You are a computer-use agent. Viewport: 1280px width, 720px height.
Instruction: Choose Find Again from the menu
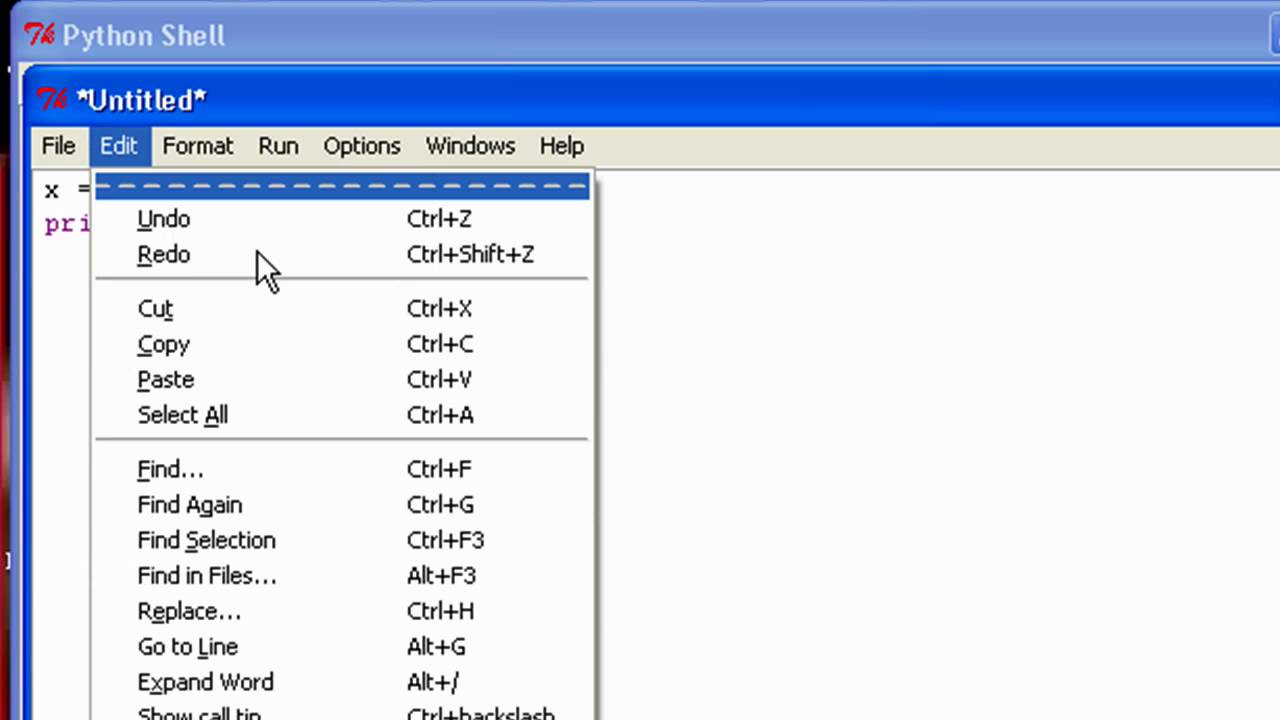(x=342, y=505)
